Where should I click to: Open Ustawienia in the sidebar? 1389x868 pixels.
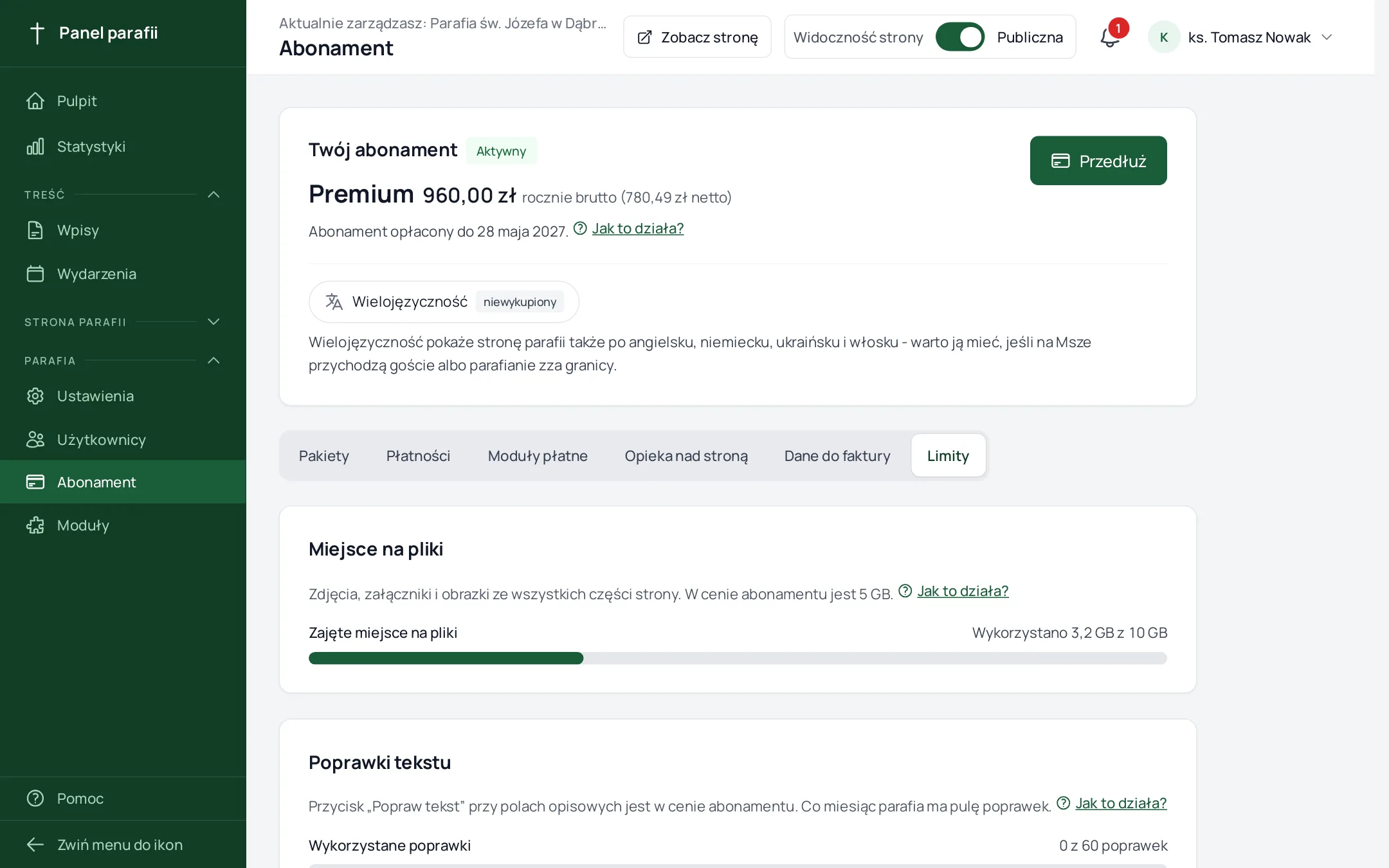click(123, 396)
